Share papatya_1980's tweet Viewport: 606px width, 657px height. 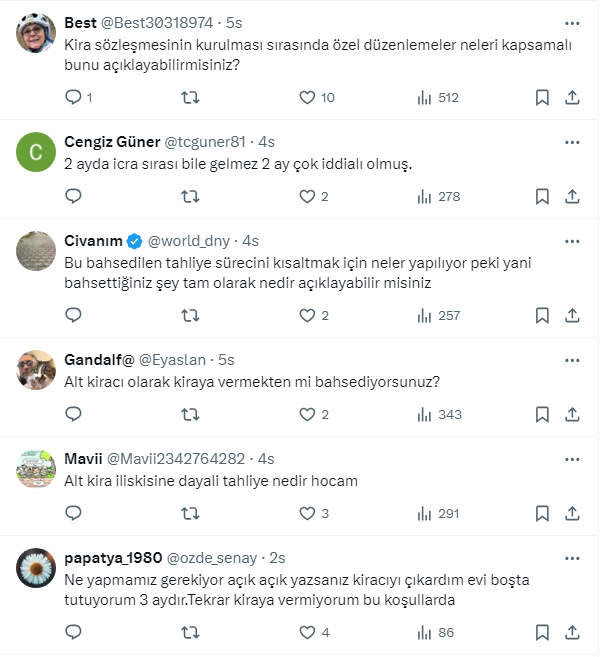tap(573, 632)
